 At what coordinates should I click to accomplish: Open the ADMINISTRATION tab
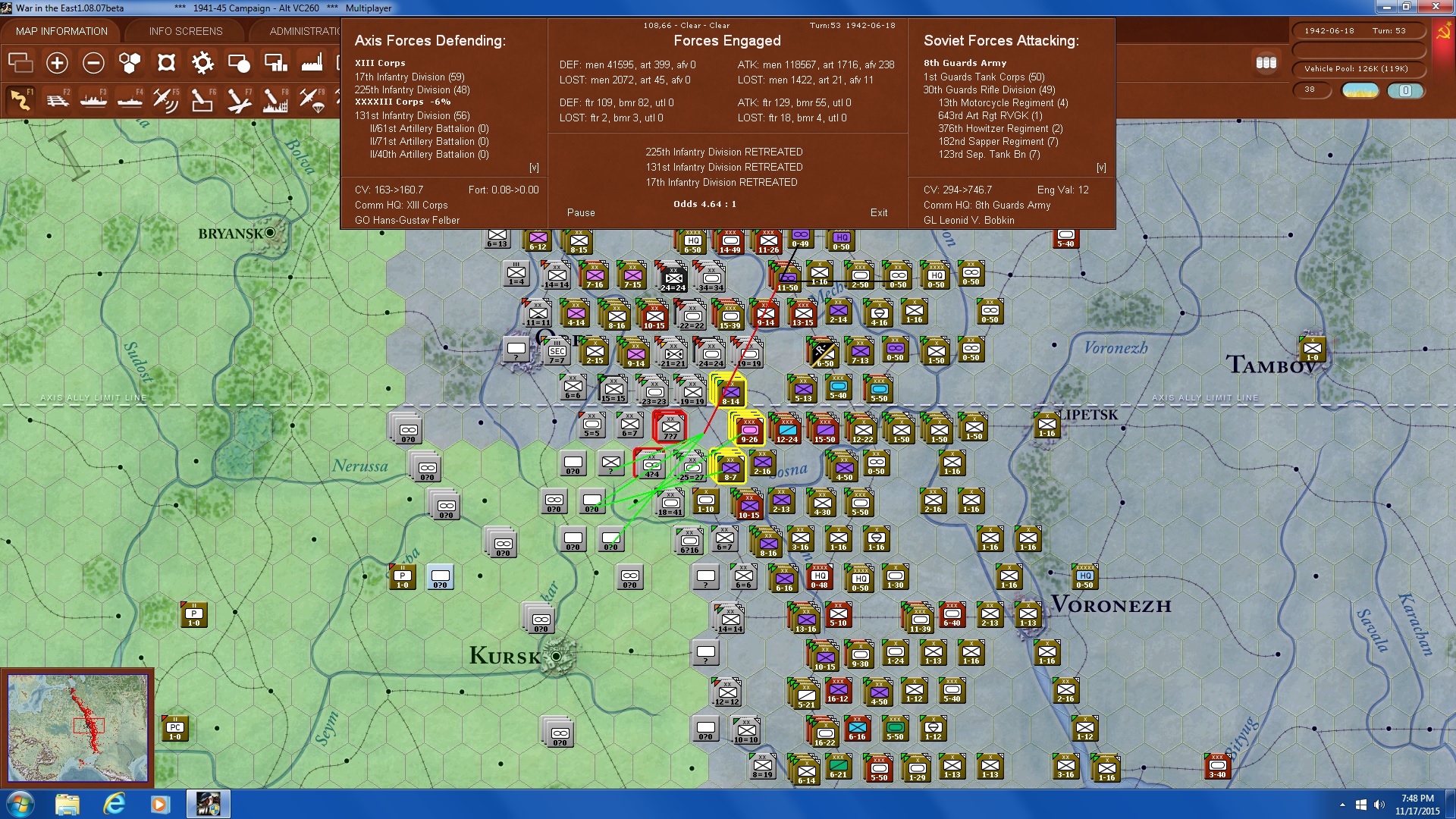point(303,31)
